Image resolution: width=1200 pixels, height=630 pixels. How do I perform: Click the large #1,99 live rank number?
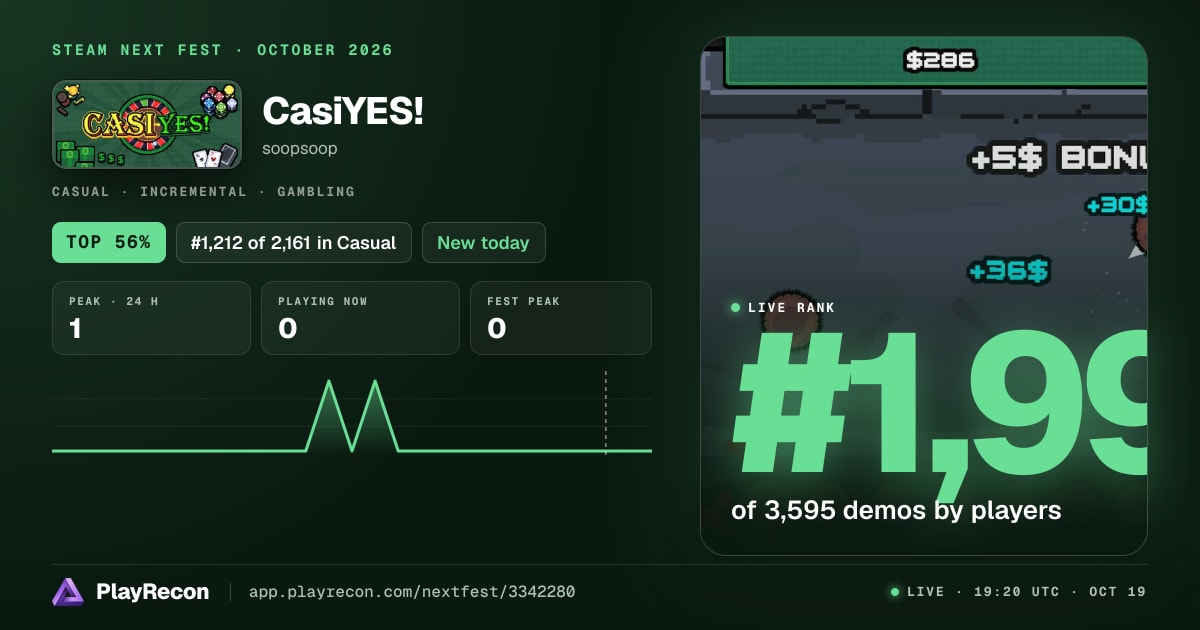click(x=940, y=404)
